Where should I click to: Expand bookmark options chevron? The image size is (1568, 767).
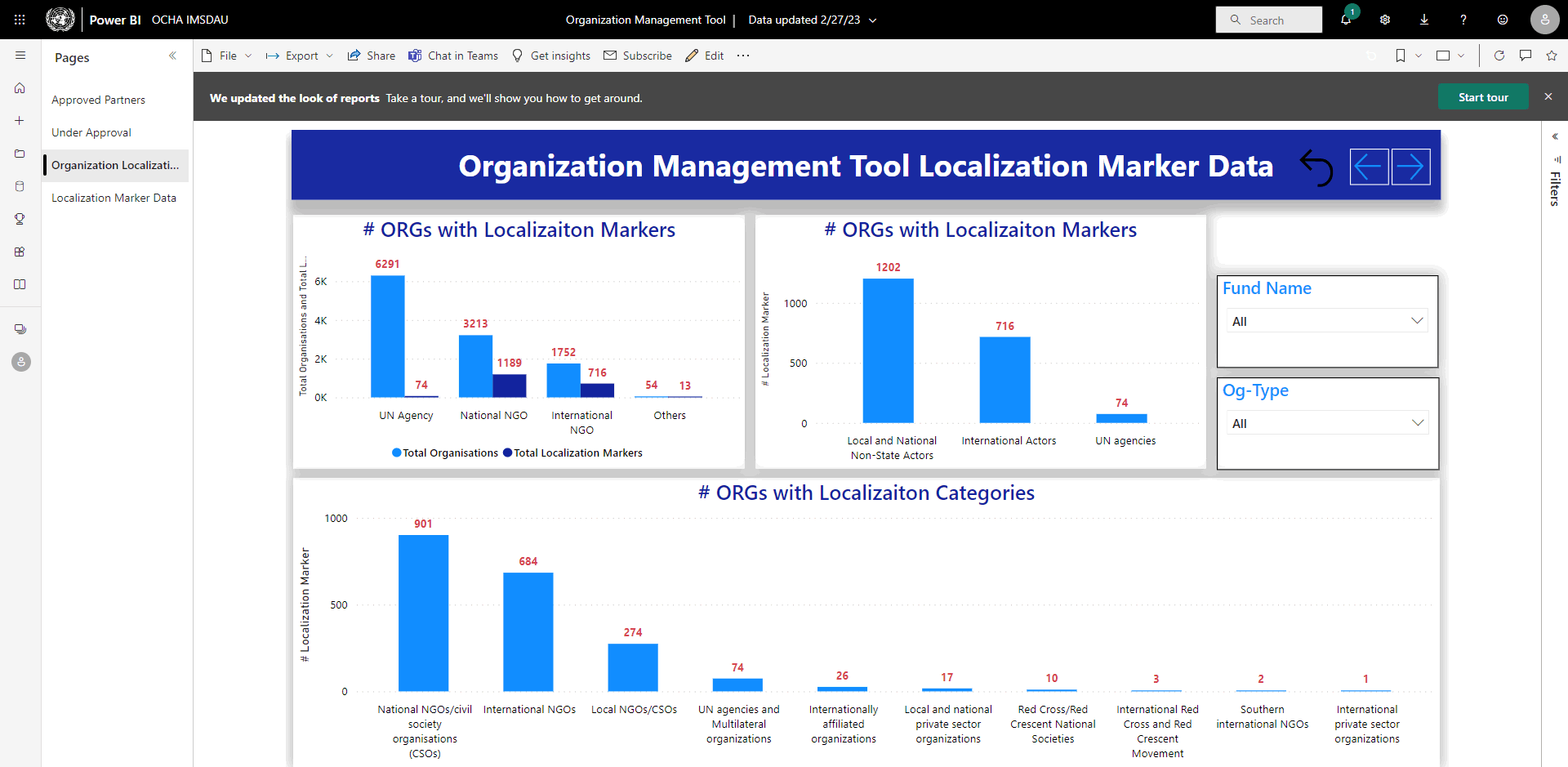pos(1419,56)
